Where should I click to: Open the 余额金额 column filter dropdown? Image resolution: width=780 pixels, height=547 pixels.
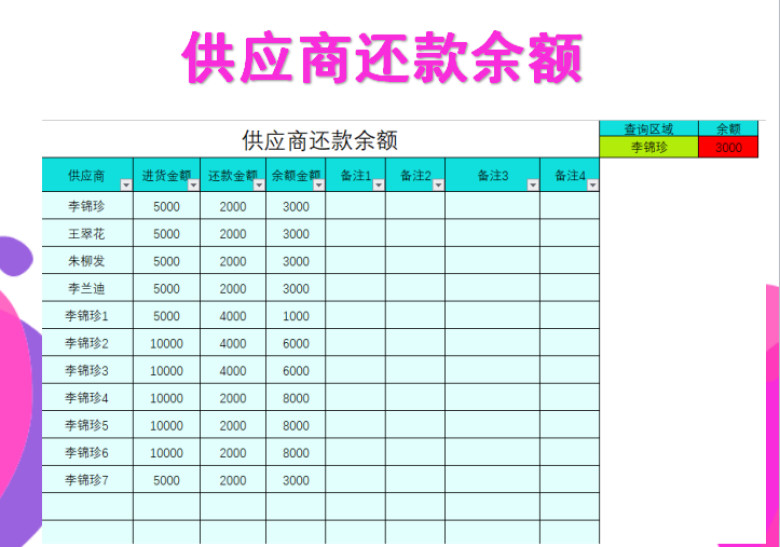click(319, 185)
